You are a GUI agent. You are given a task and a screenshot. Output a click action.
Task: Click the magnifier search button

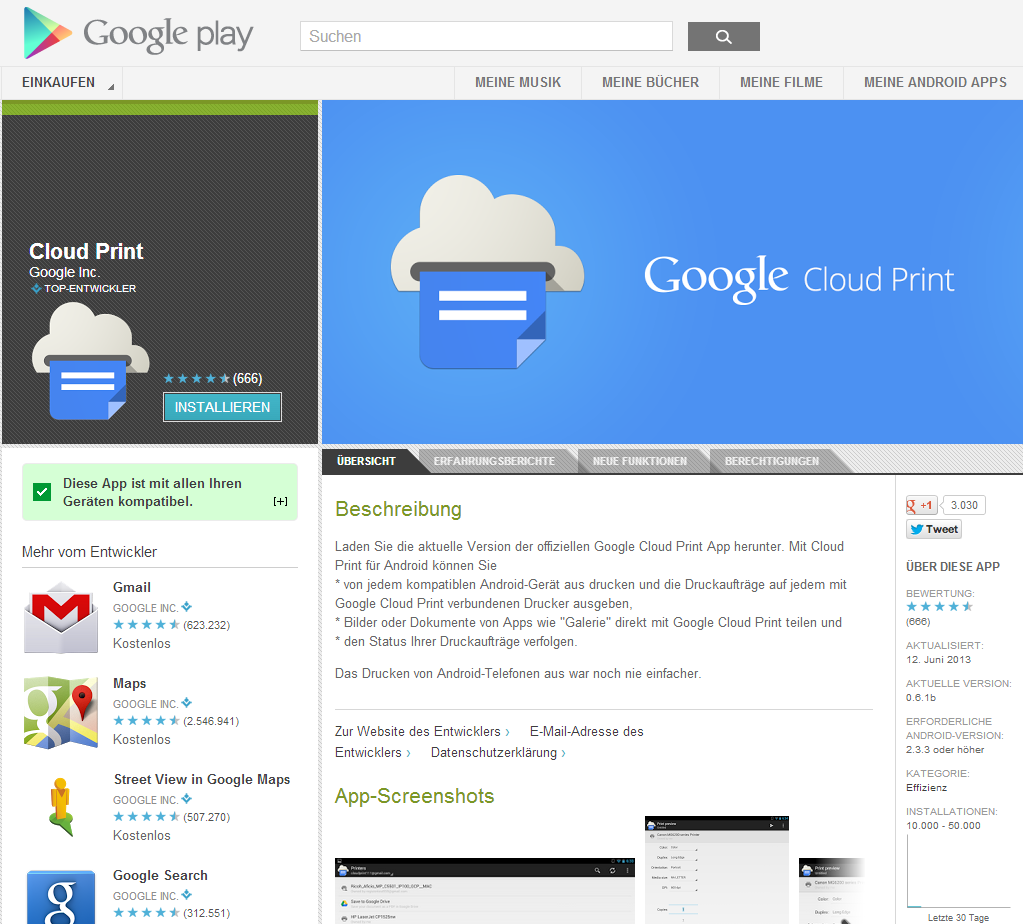tap(724, 37)
